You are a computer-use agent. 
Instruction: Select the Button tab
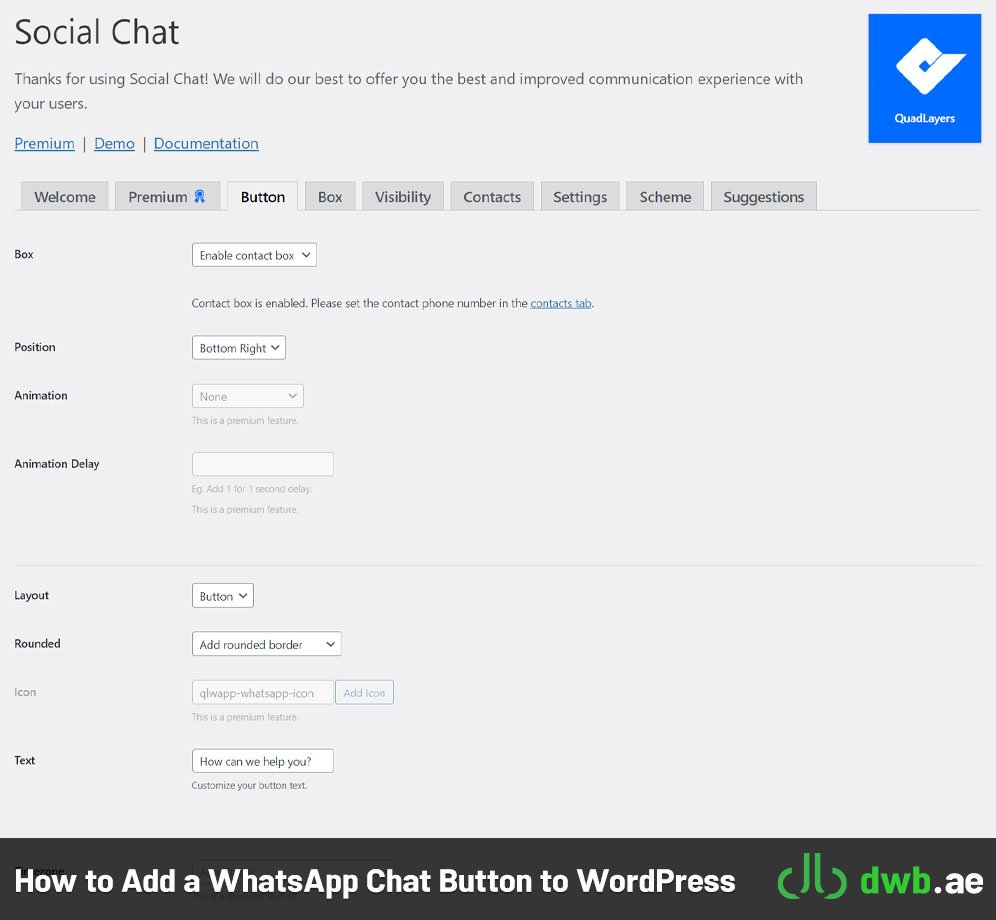click(262, 196)
